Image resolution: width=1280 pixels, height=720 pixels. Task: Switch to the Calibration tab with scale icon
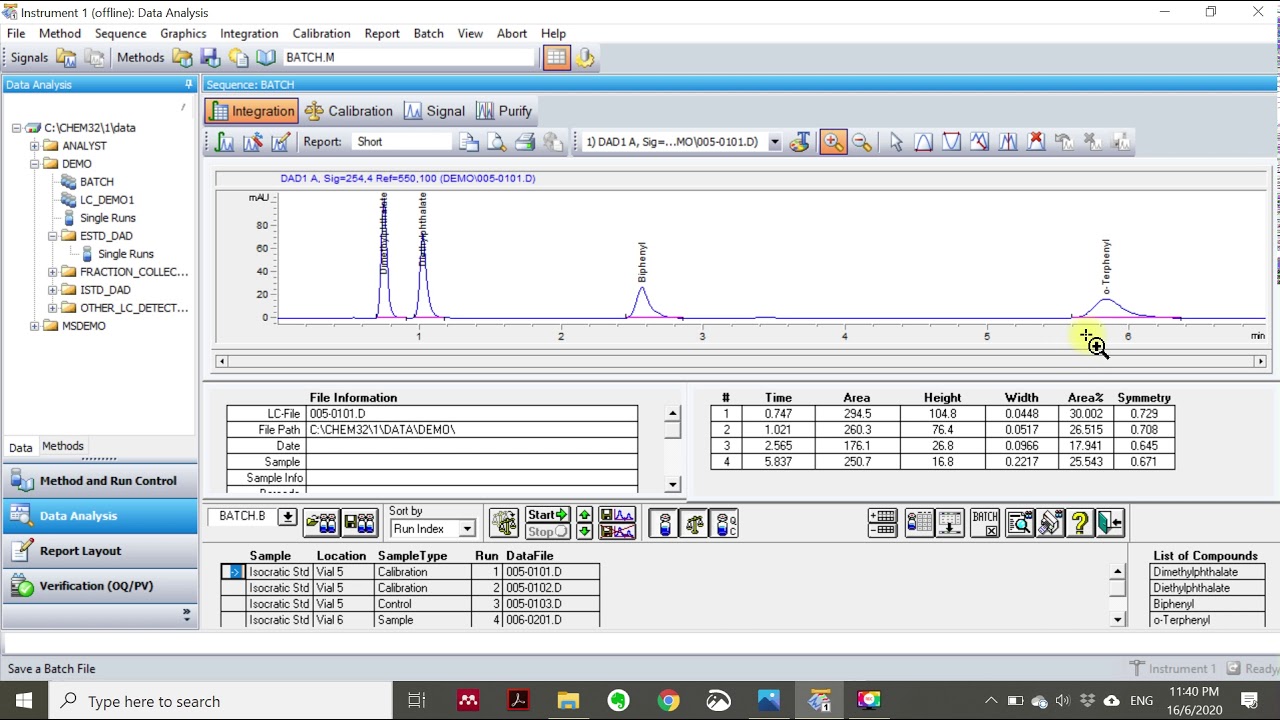click(349, 111)
